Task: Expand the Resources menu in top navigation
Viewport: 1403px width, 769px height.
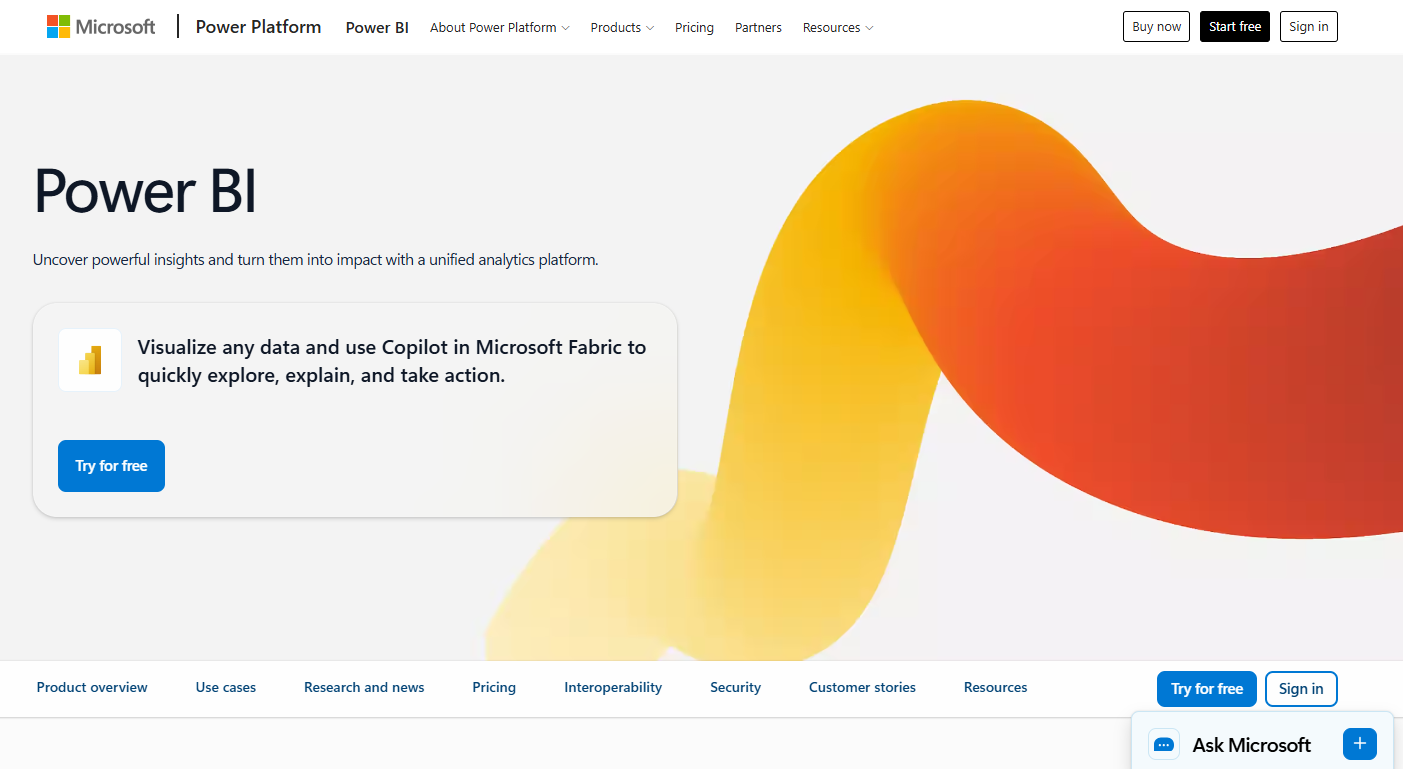Action: tap(838, 27)
